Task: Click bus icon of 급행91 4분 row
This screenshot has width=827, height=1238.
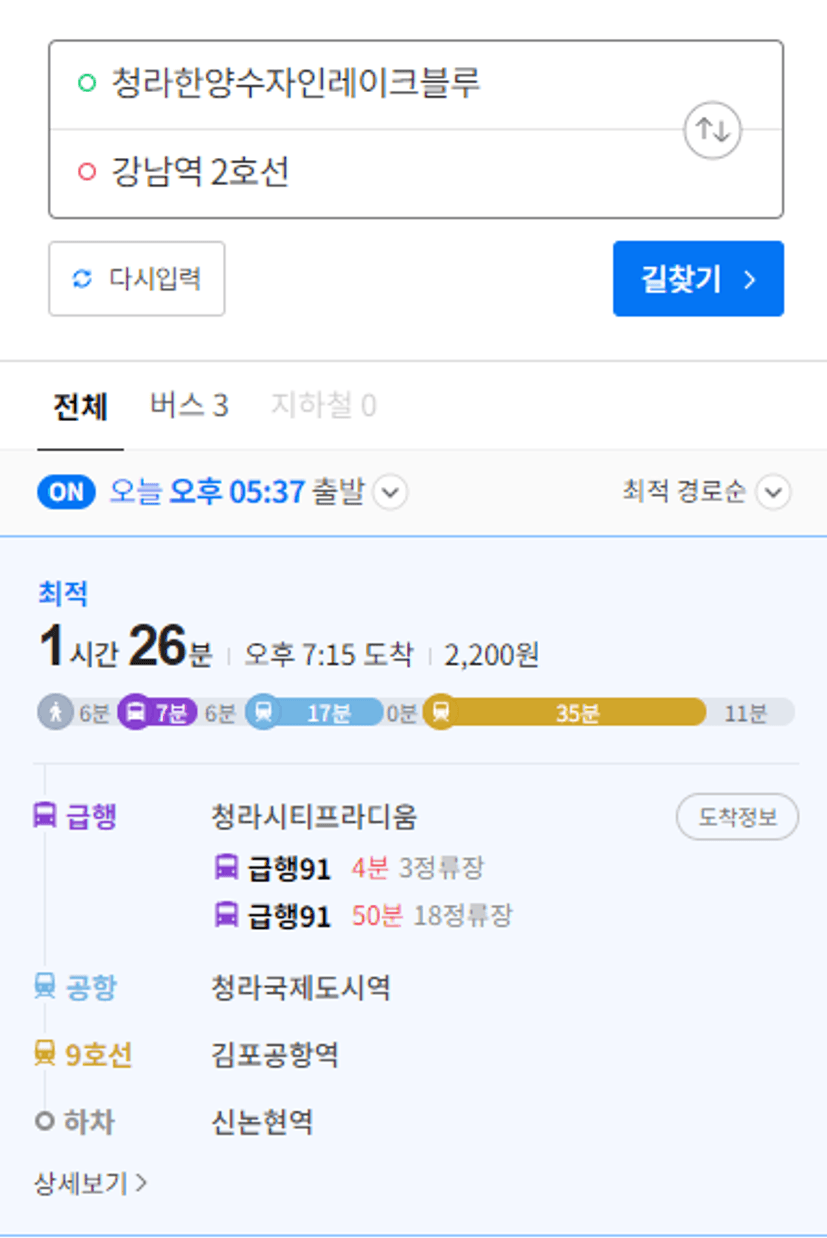Action: [227, 867]
